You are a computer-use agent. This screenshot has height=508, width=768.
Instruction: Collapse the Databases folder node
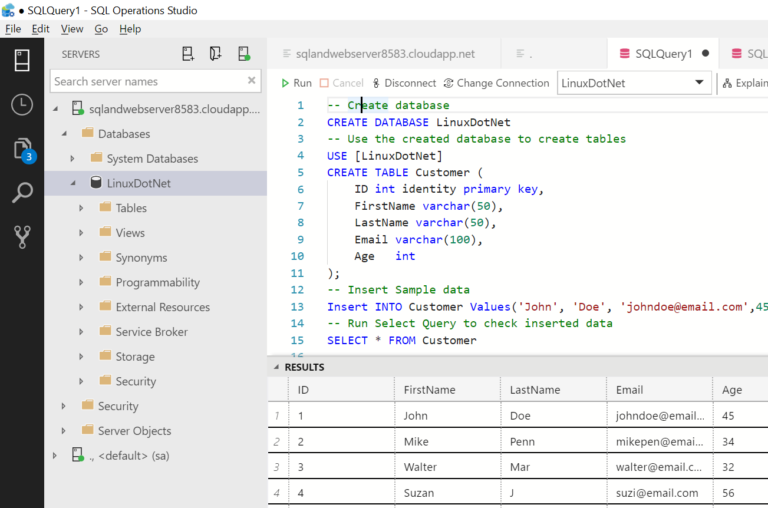pos(64,134)
